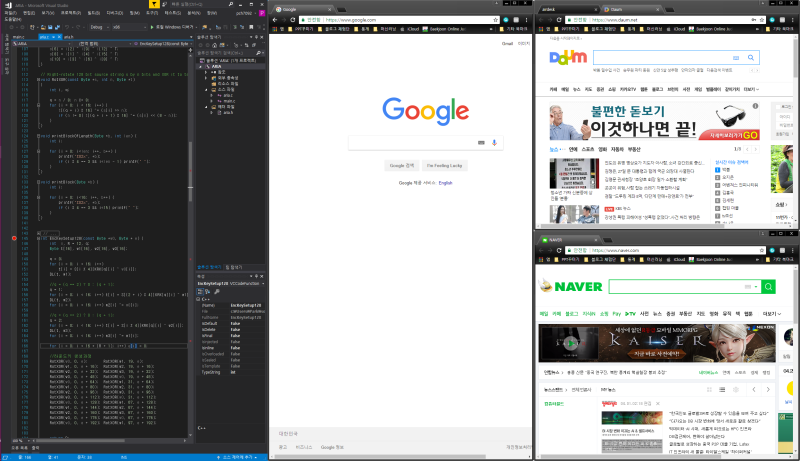This screenshot has height=461, width=800.
Task: Switch to the aria.c tab in the Daum Chrome window
Action: pos(567,9)
